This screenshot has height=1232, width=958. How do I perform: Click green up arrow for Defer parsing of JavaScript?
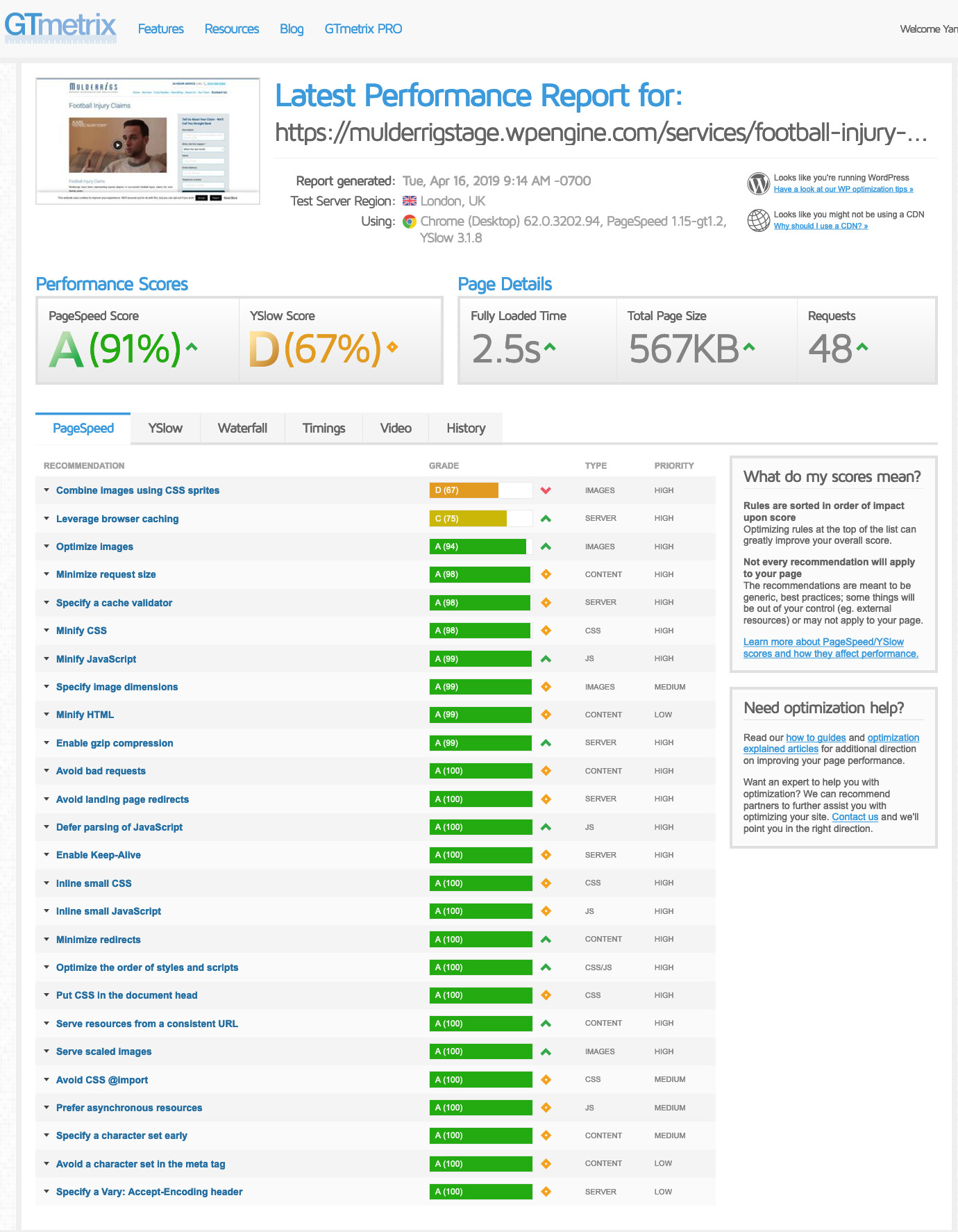546,827
